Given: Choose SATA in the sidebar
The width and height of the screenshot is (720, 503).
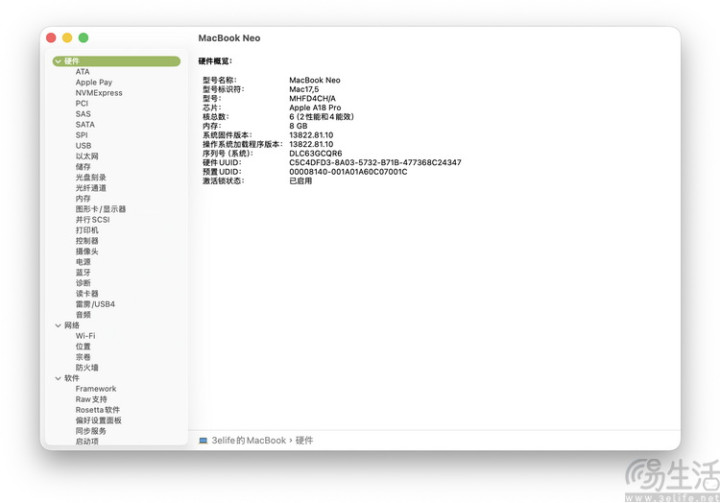Looking at the screenshot, I should 85,124.
